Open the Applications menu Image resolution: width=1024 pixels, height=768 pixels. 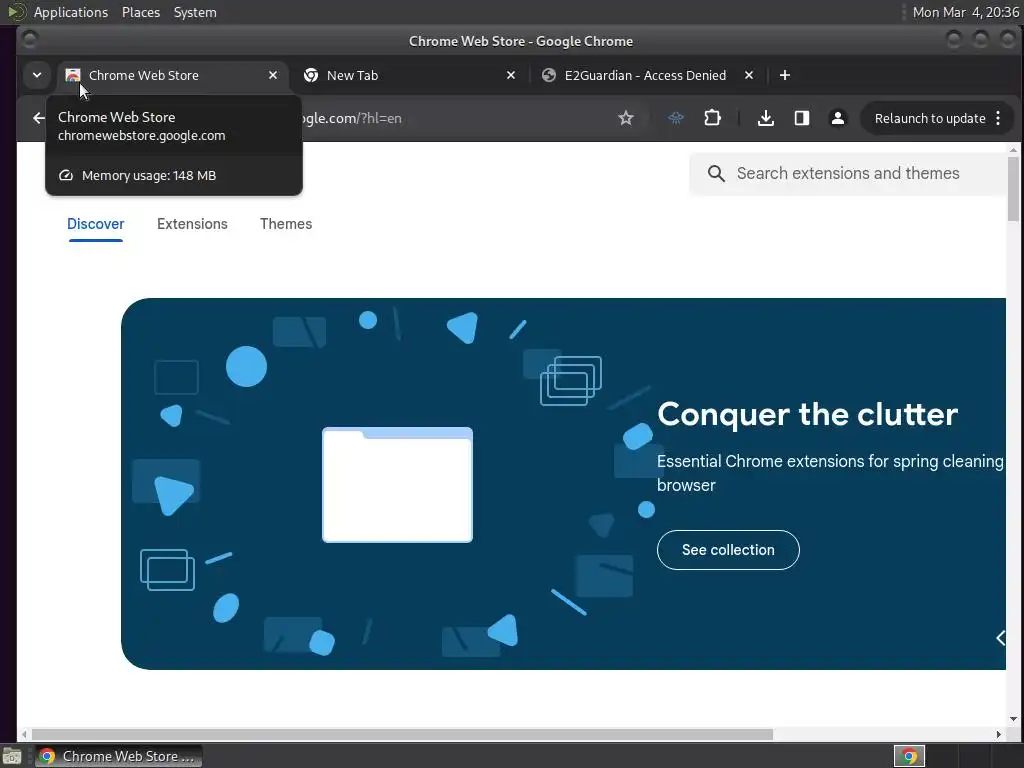[x=71, y=12]
